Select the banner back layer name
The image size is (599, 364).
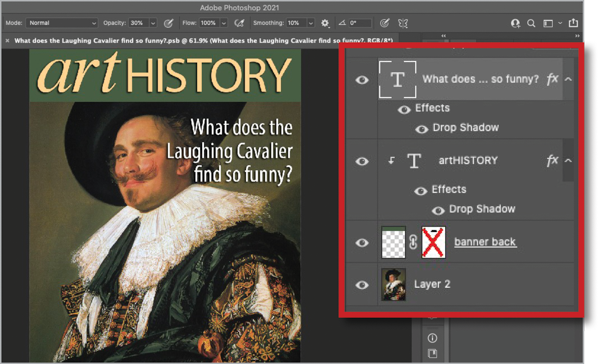click(x=485, y=242)
